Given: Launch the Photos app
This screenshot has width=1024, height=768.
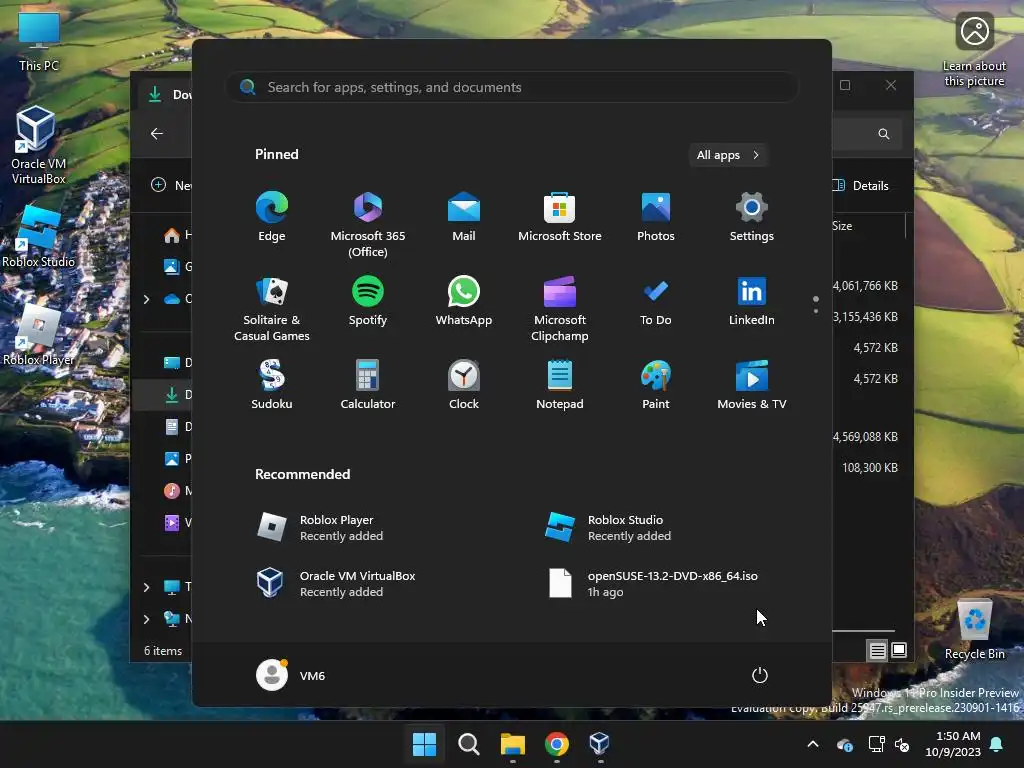Looking at the screenshot, I should coord(656,217).
